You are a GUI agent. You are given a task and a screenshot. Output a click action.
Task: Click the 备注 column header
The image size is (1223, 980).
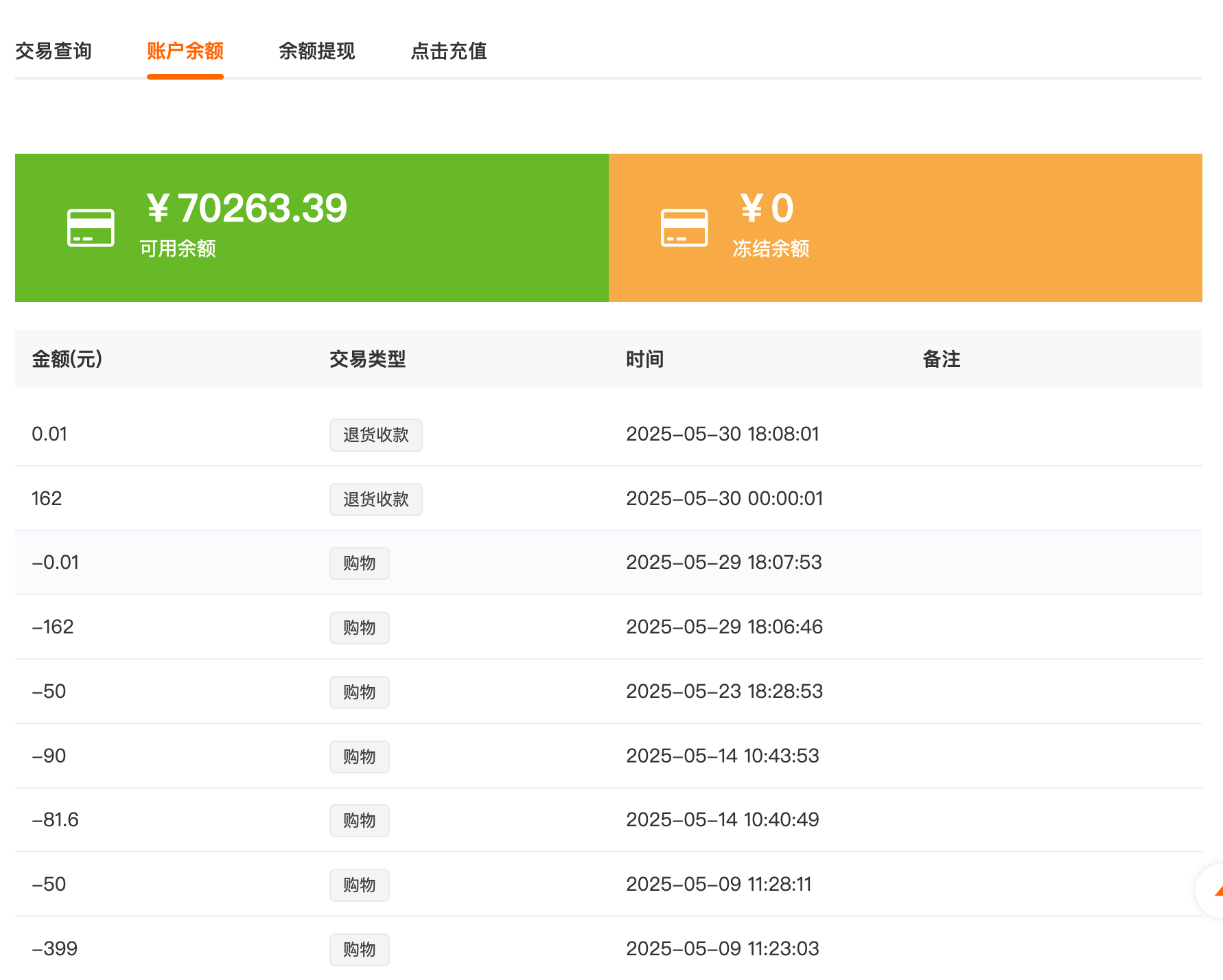941,359
